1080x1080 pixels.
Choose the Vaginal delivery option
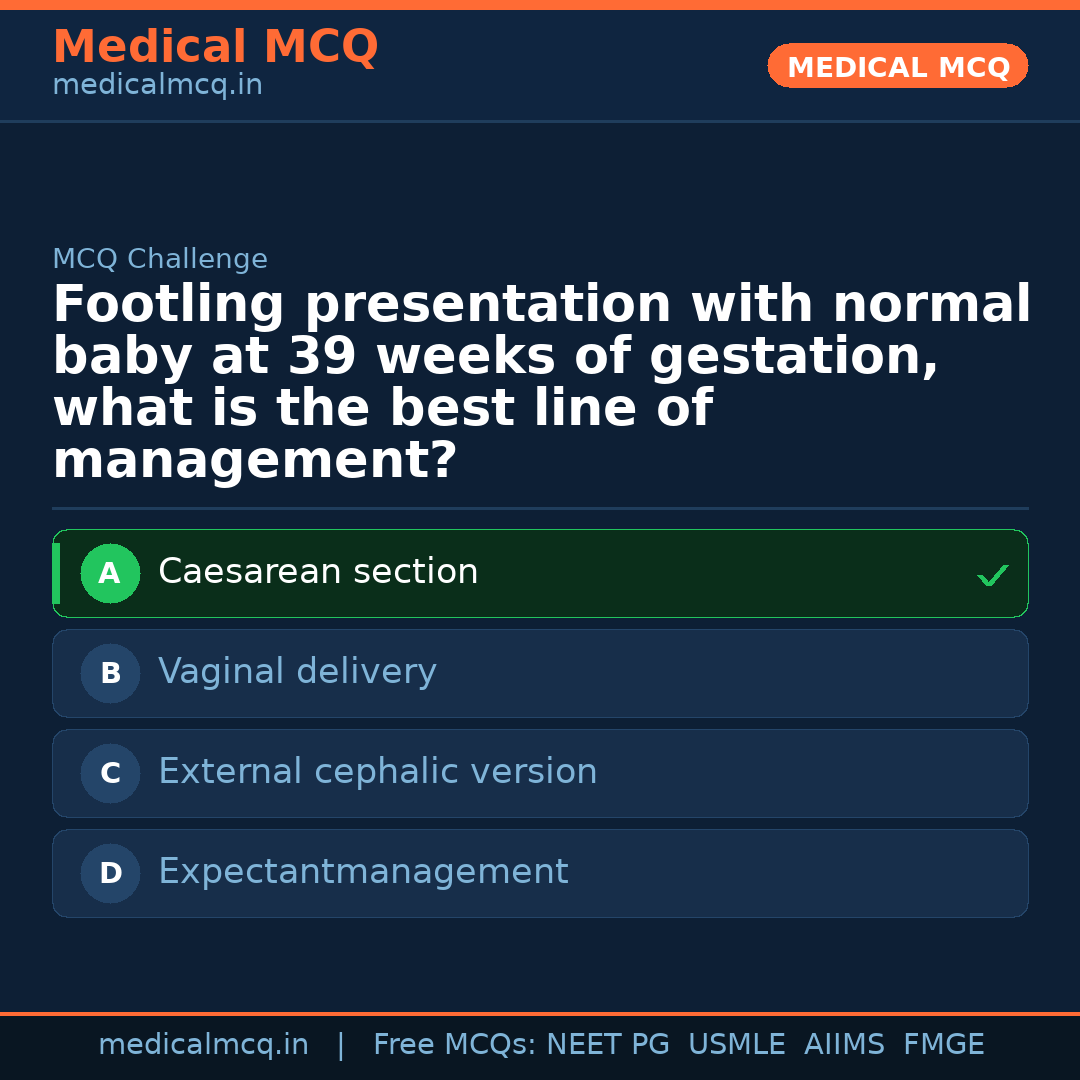pos(297,672)
